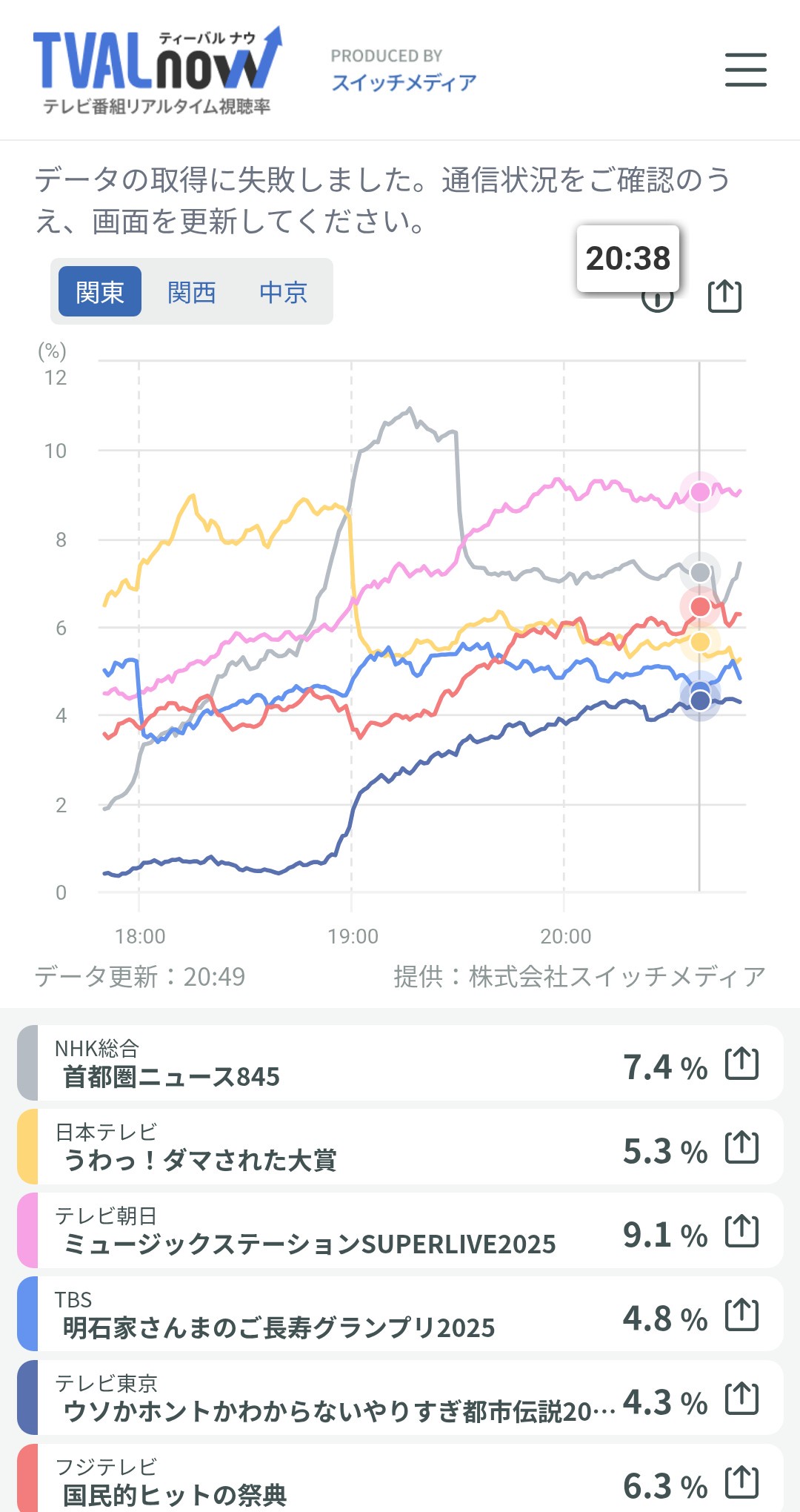This screenshot has height=1512, width=800.
Task: Open the スイッチメディア producer link
Action: (404, 82)
